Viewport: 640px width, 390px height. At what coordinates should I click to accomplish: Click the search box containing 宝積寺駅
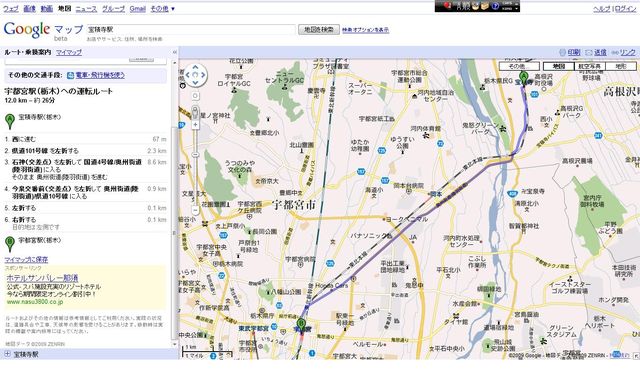click(191, 29)
